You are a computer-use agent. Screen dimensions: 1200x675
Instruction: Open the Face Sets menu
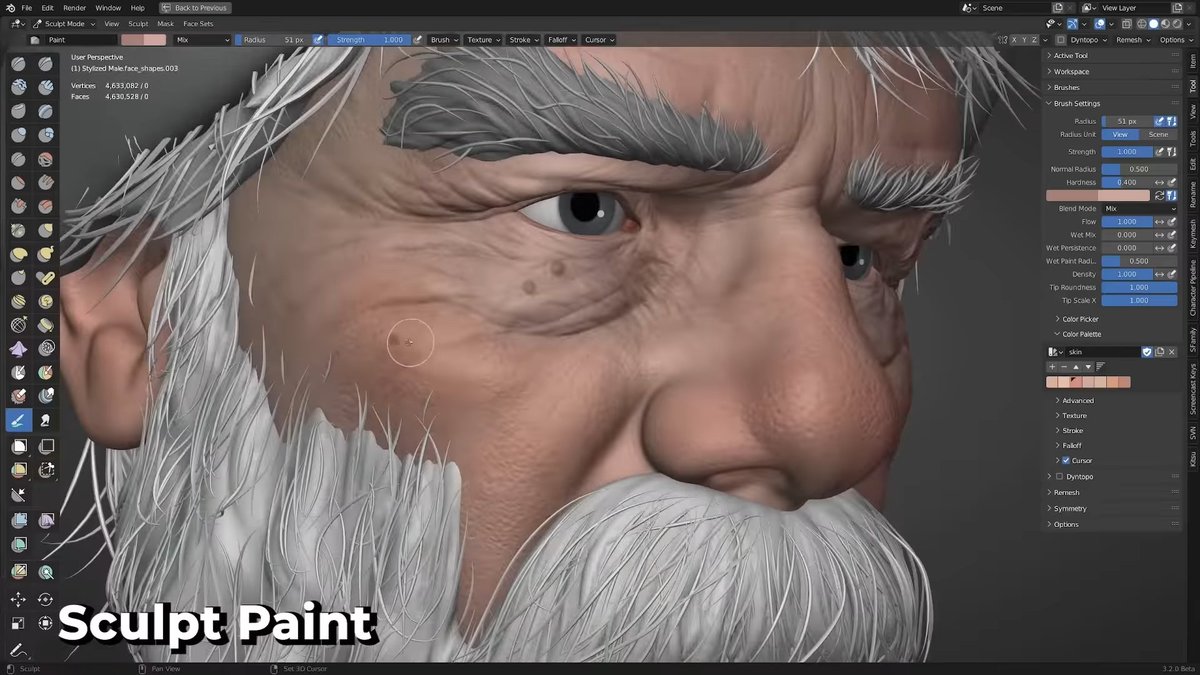pyautogui.click(x=198, y=23)
